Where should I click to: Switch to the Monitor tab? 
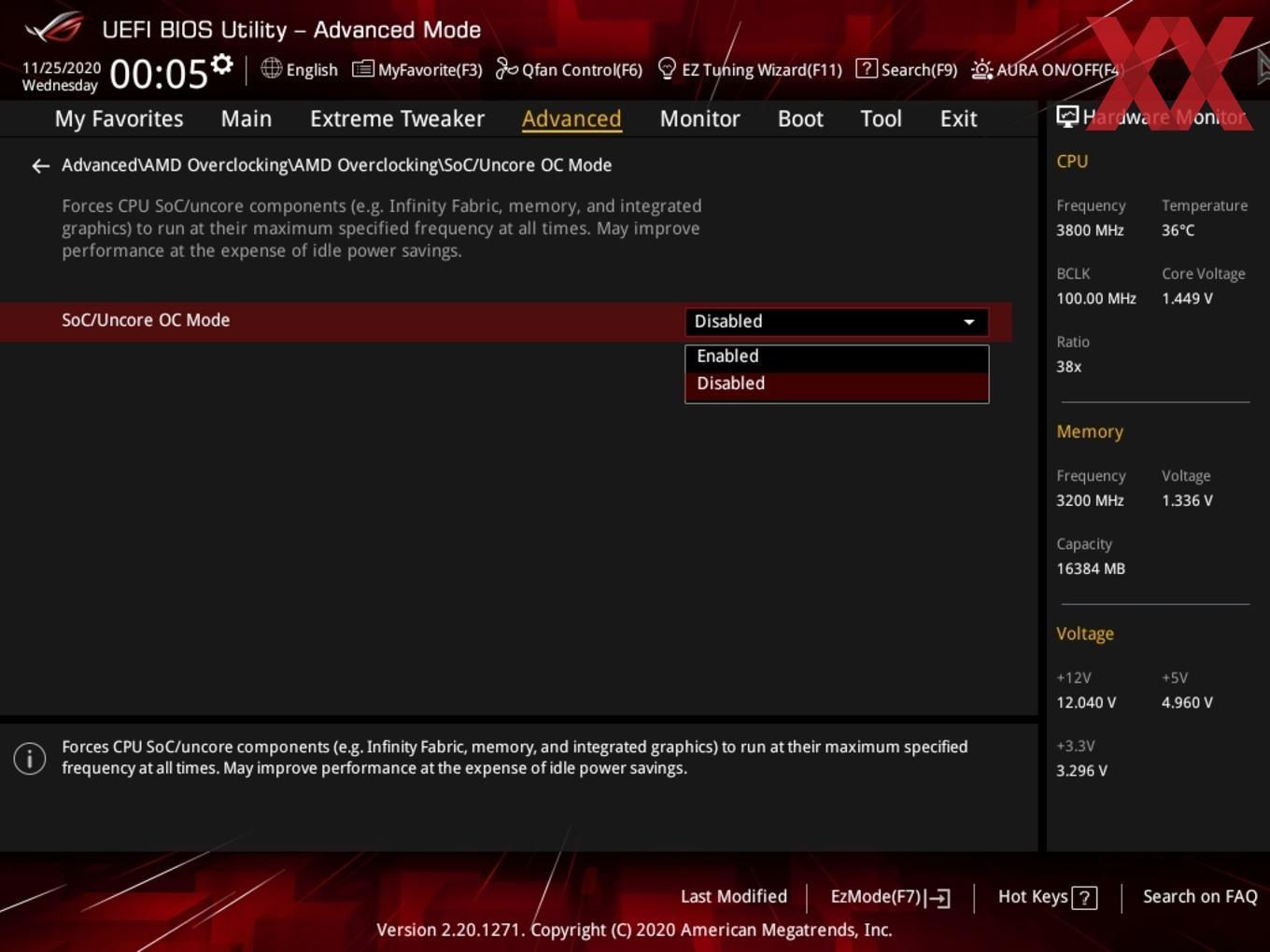click(x=699, y=119)
